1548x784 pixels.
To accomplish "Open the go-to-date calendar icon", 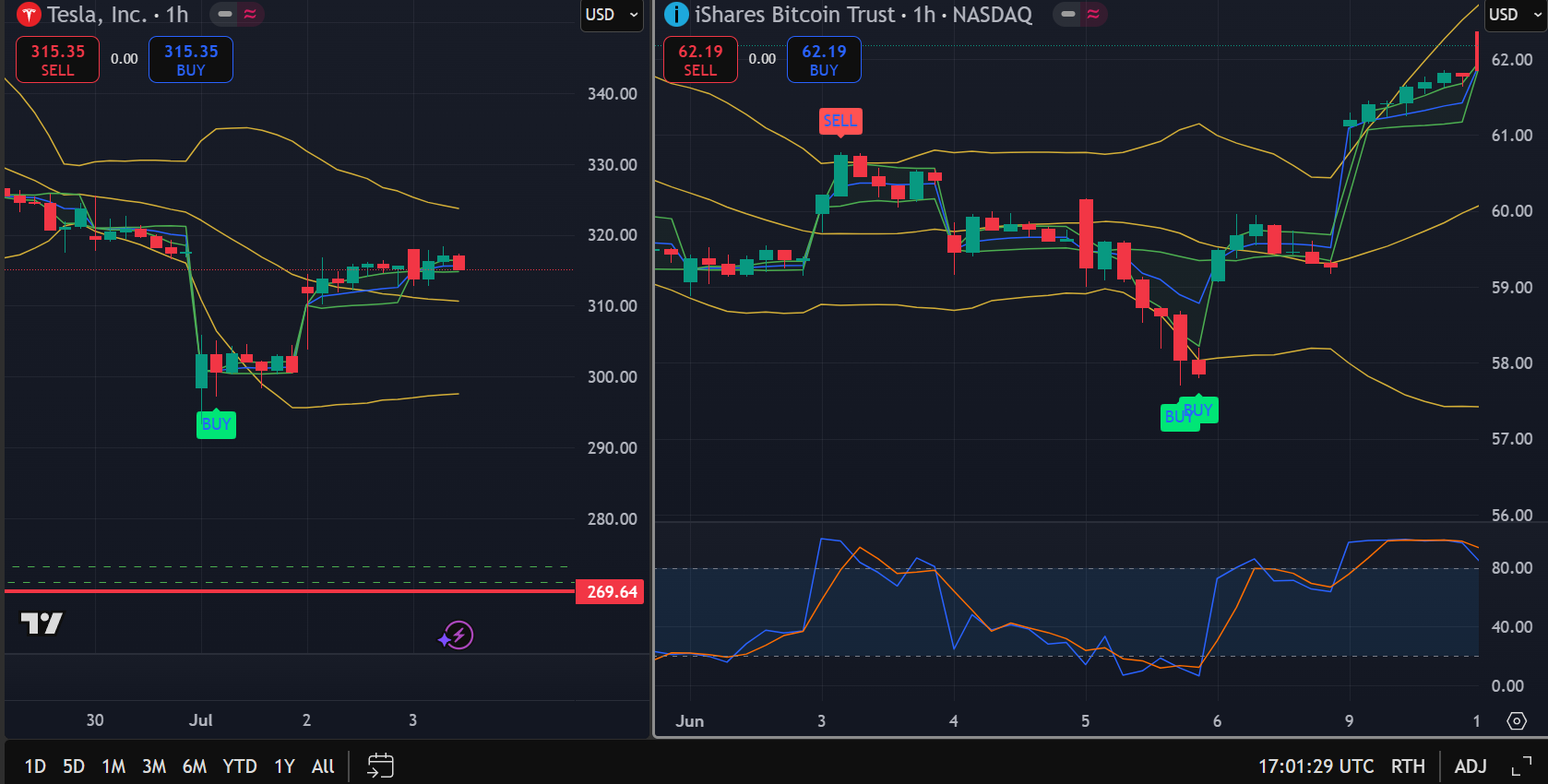I will coord(380,766).
